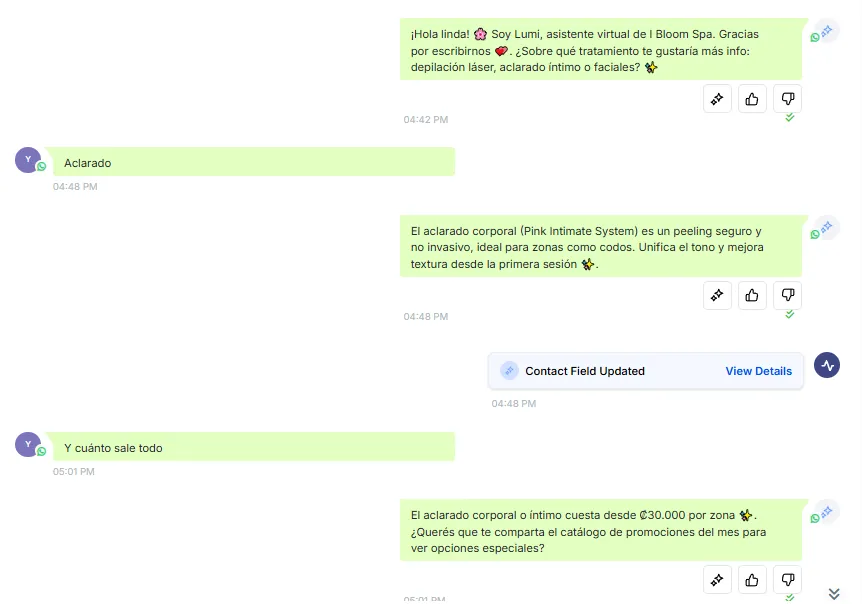
Task: Thumbs down the Lumi greeting message
Action: (x=787, y=99)
